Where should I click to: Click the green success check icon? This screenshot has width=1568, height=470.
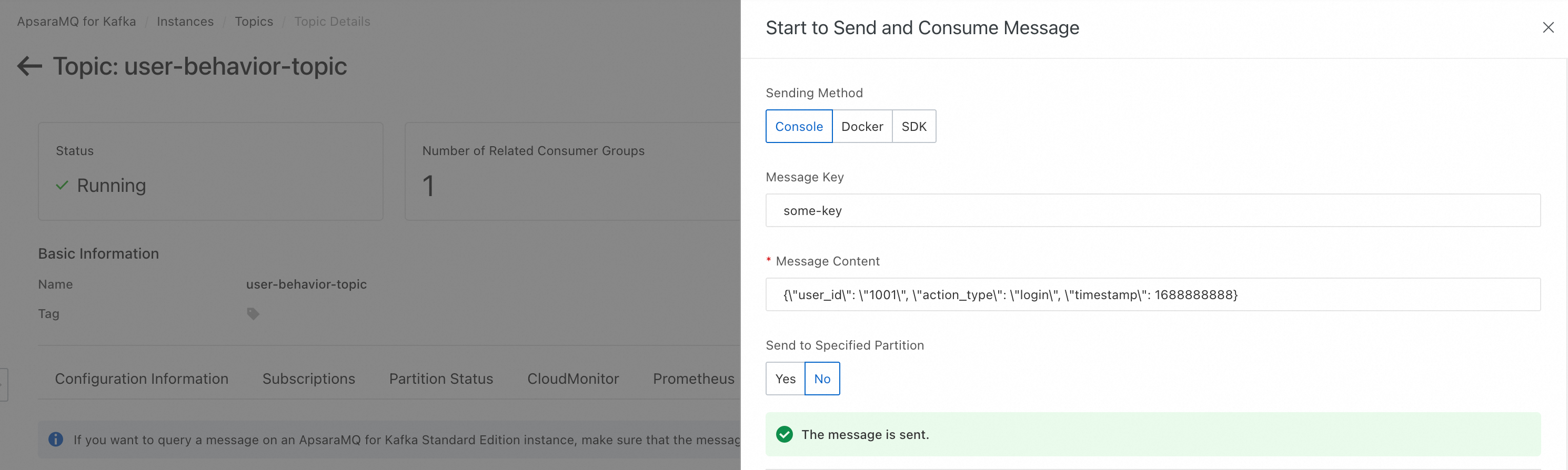click(785, 434)
